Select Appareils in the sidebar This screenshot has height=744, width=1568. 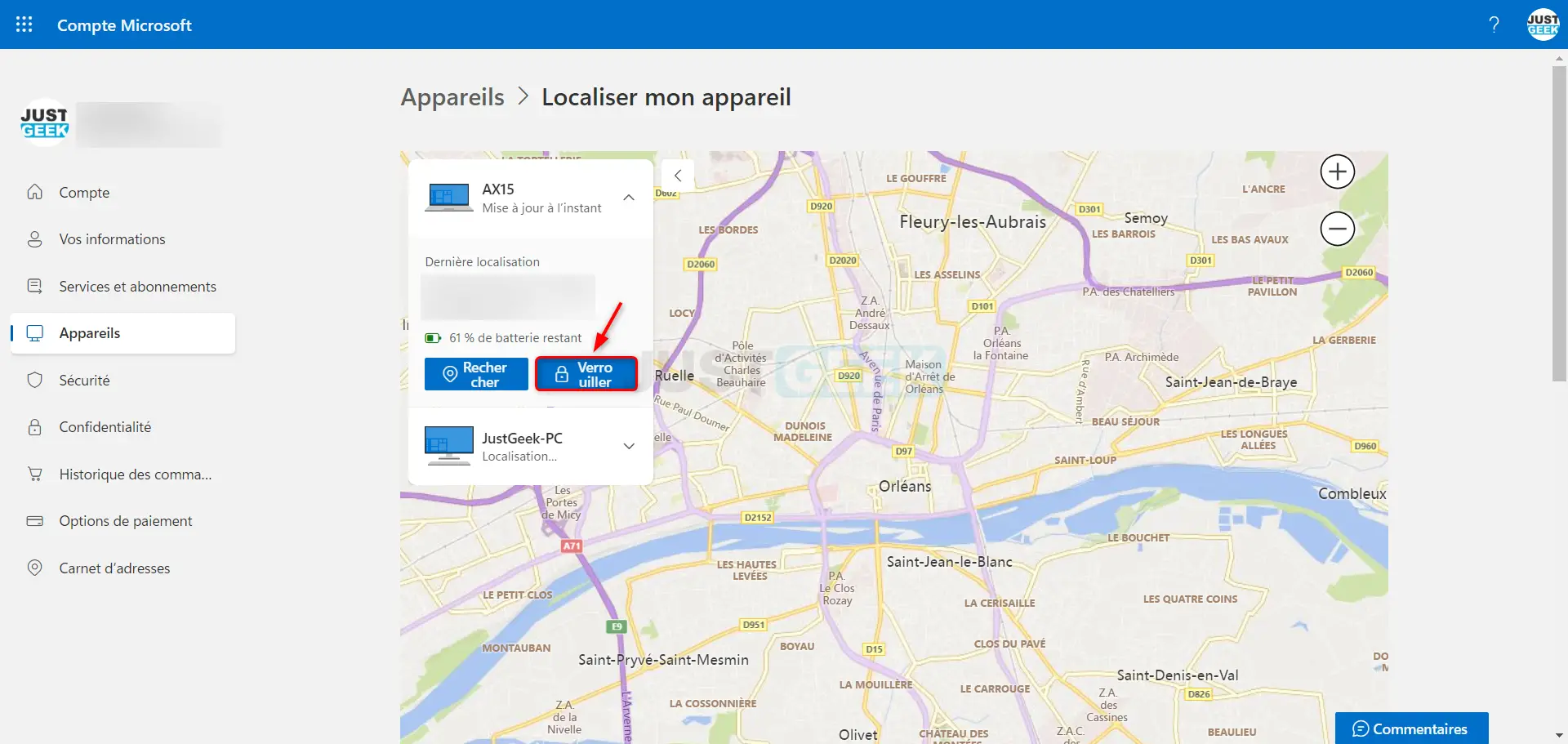[122, 333]
